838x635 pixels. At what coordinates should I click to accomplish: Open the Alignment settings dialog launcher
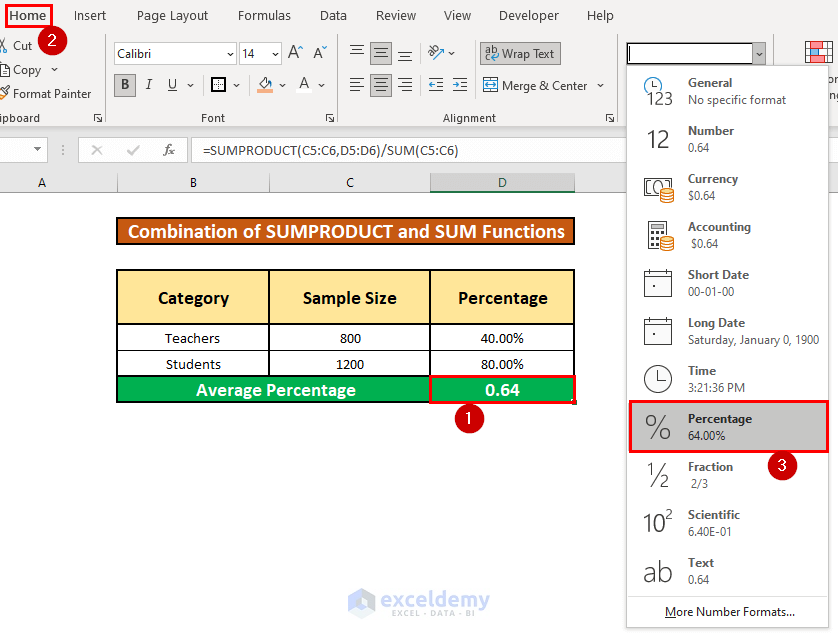(610, 118)
